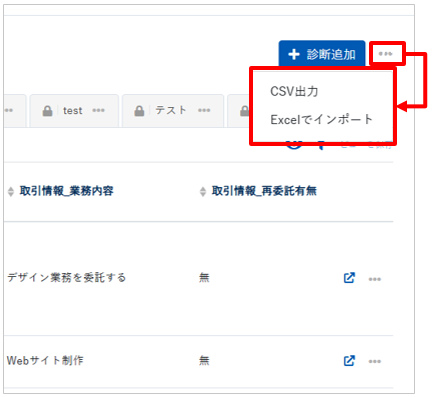Sort by 取引情報_業務内容 using sort arrows

[11, 192]
